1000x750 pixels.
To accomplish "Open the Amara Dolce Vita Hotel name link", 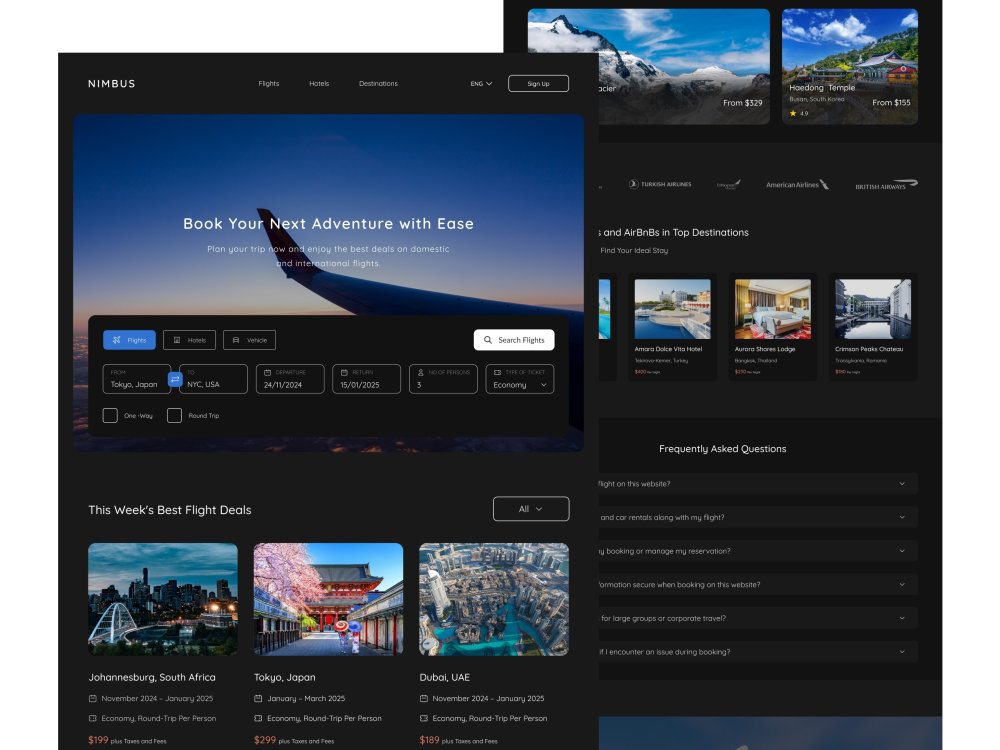I will tap(668, 349).
